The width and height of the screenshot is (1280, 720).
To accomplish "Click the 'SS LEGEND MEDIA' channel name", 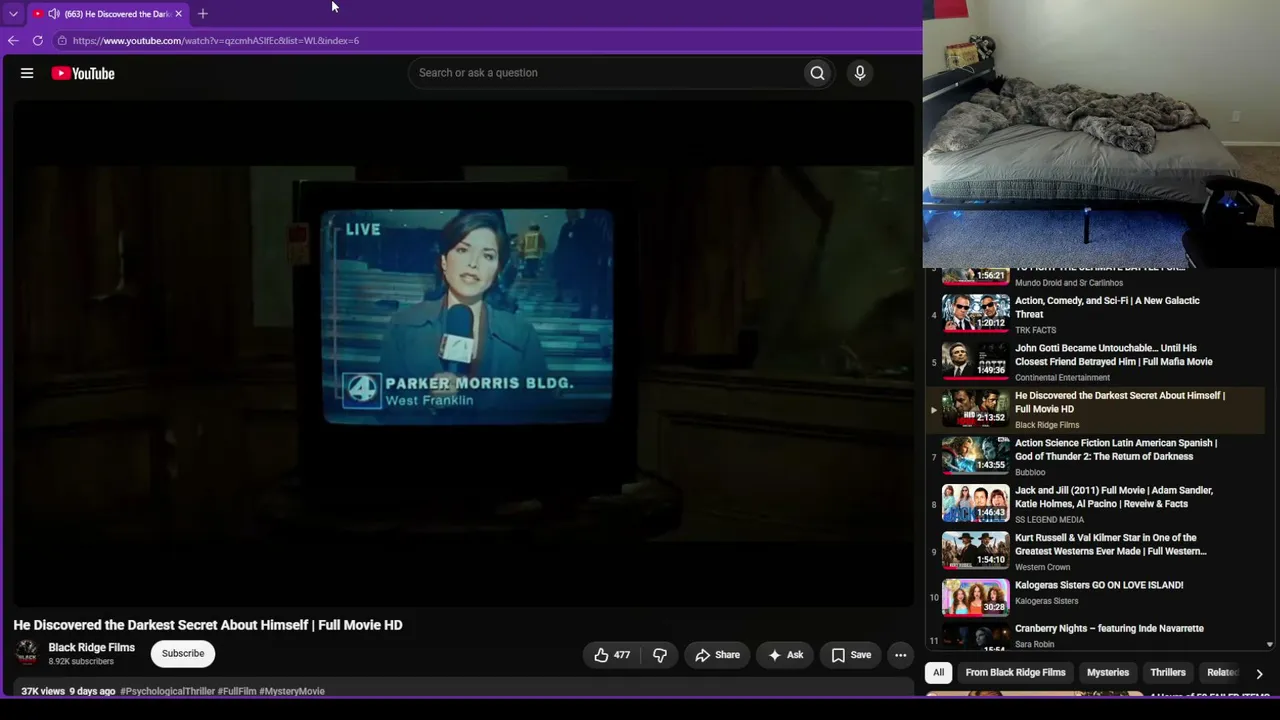I will point(1049,520).
